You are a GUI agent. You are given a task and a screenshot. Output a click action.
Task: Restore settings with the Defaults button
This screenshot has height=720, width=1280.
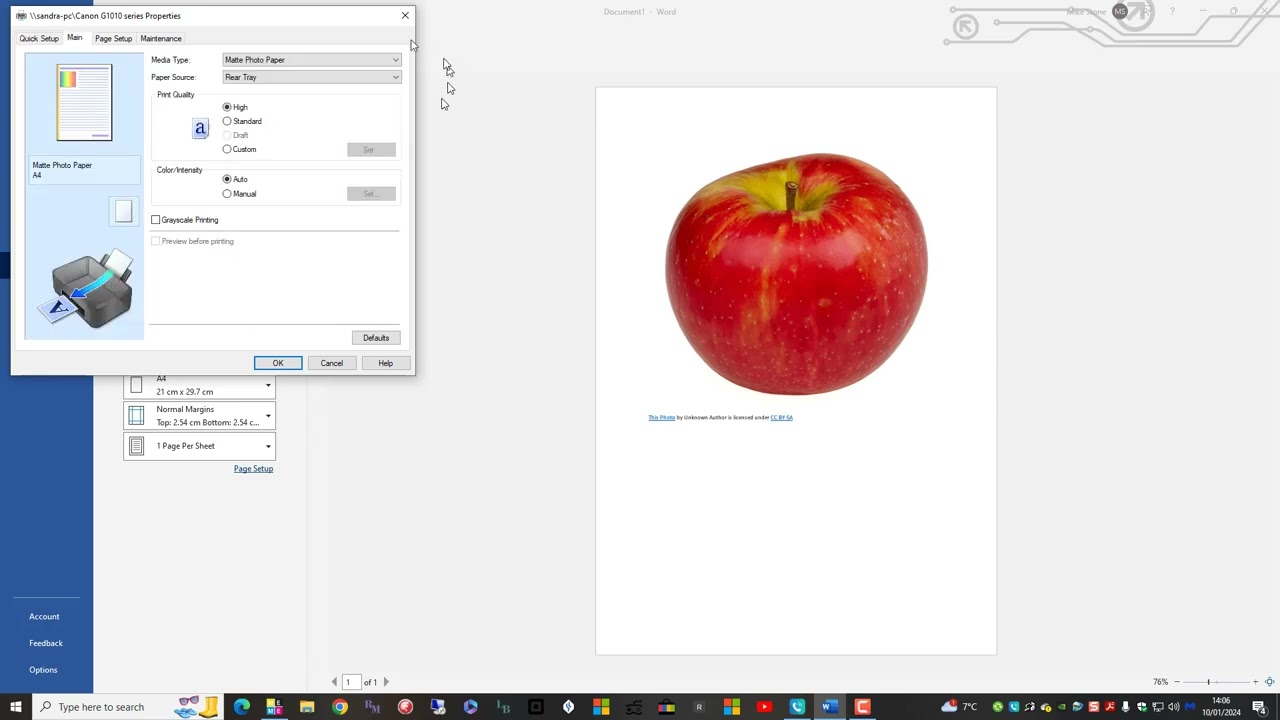[376, 338]
